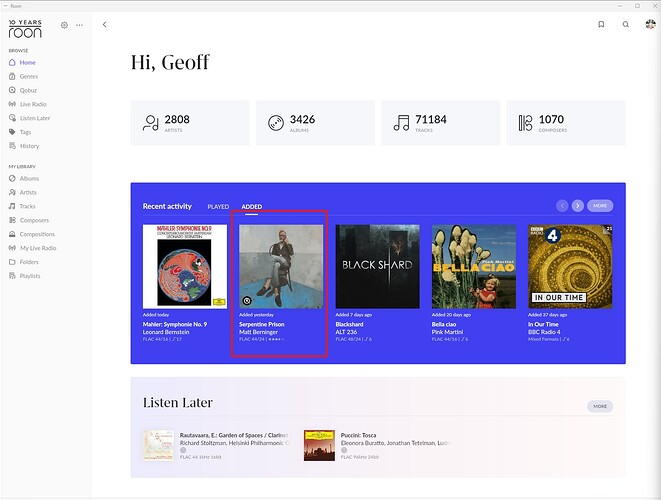
Task: Open the bookmarks icon
Action: coord(601,24)
